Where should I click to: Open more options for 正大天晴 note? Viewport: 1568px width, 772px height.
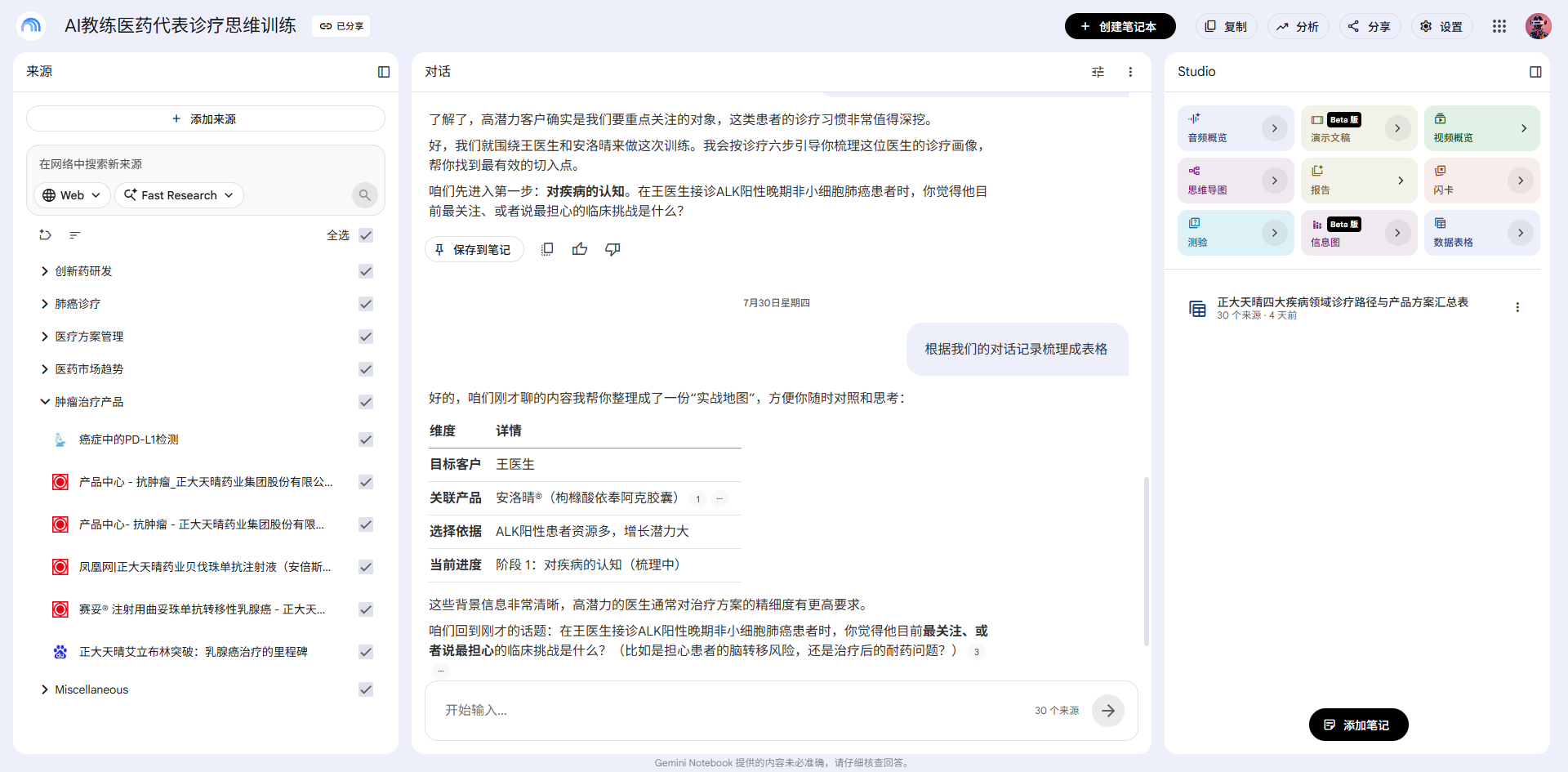click(1517, 308)
